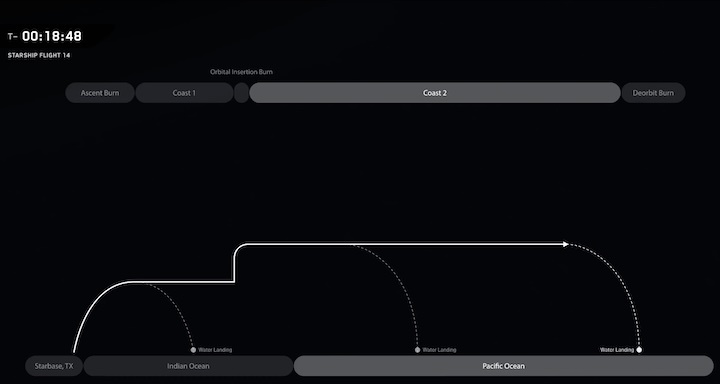Click the bright rightmost Water Landing label

pyautogui.click(x=617, y=350)
